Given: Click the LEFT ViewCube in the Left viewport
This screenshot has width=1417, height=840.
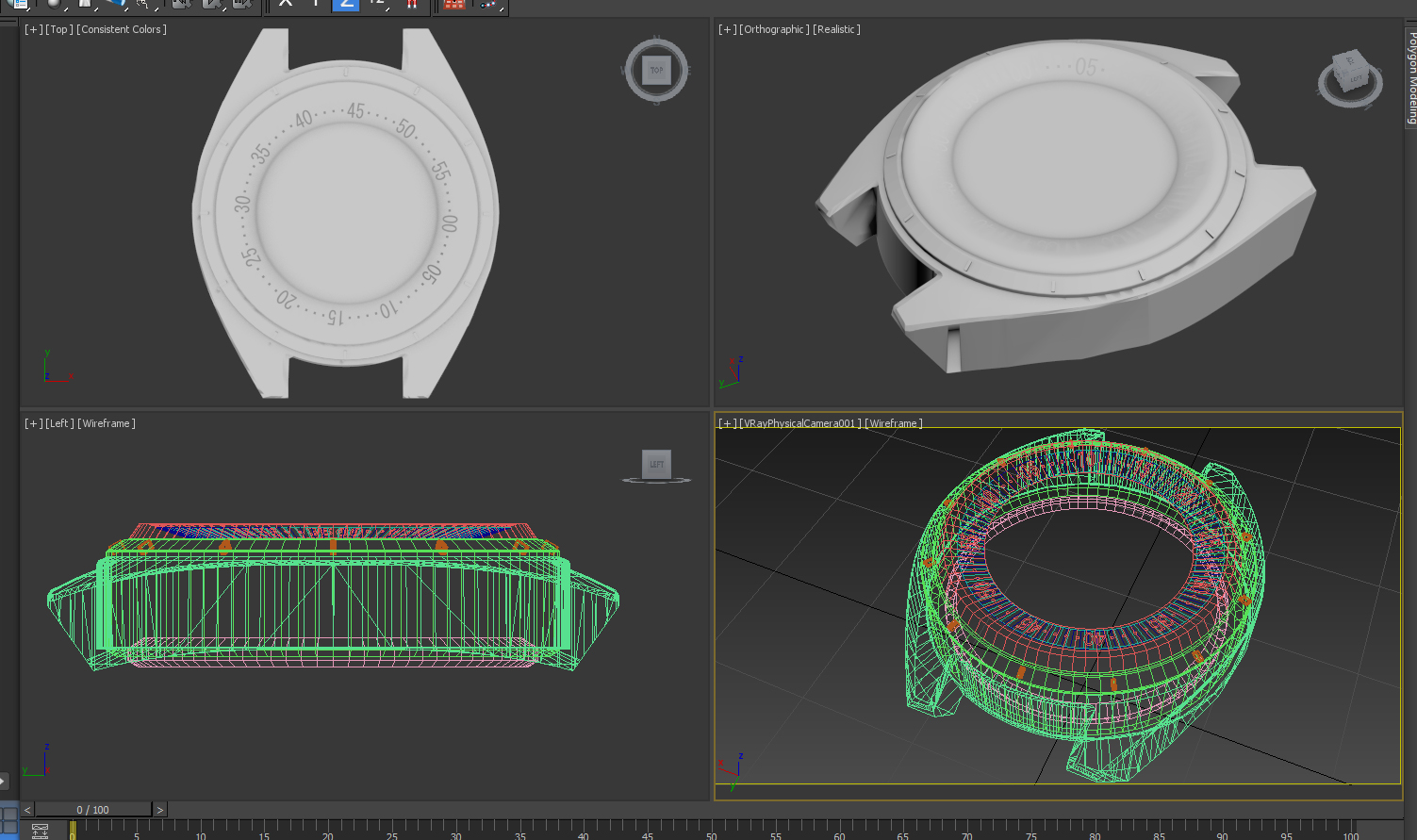Looking at the screenshot, I should click(656, 464).
